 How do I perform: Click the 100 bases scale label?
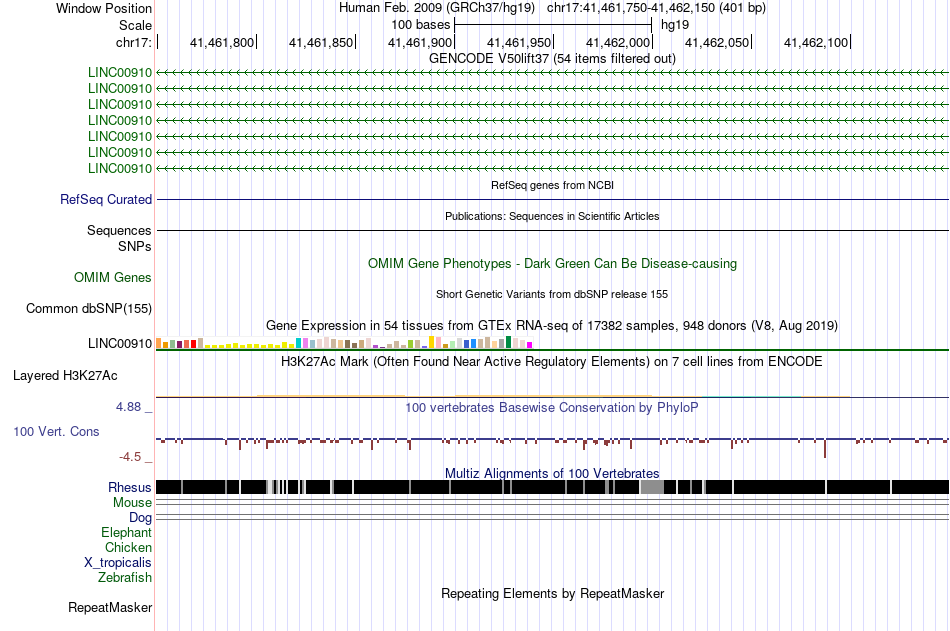[420, 25]
